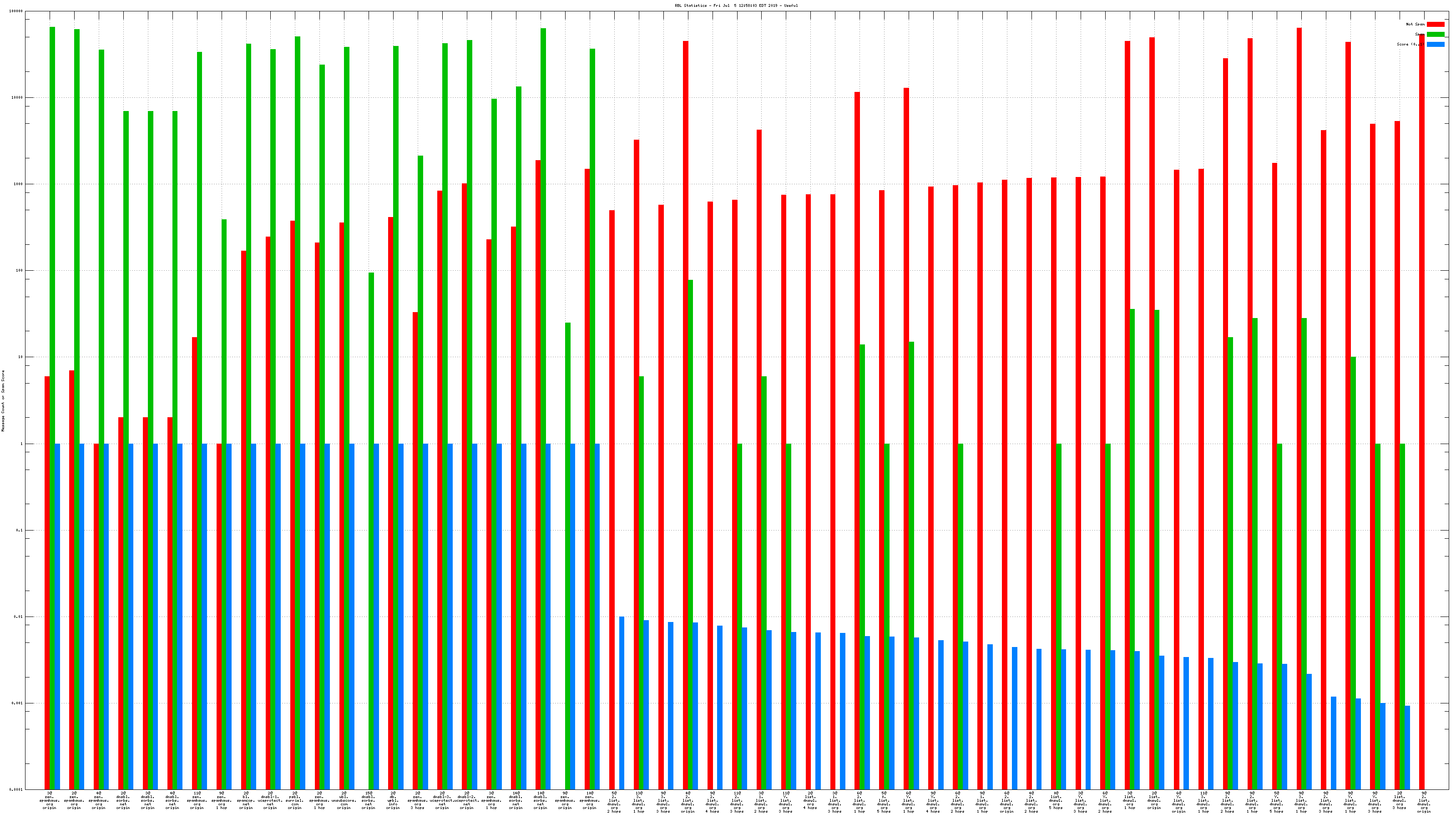The image size is (1456, 819).
Task: Click the 13@ 3.list.dnswl.org 1 hop label
Action: click(x=639, y=802)
